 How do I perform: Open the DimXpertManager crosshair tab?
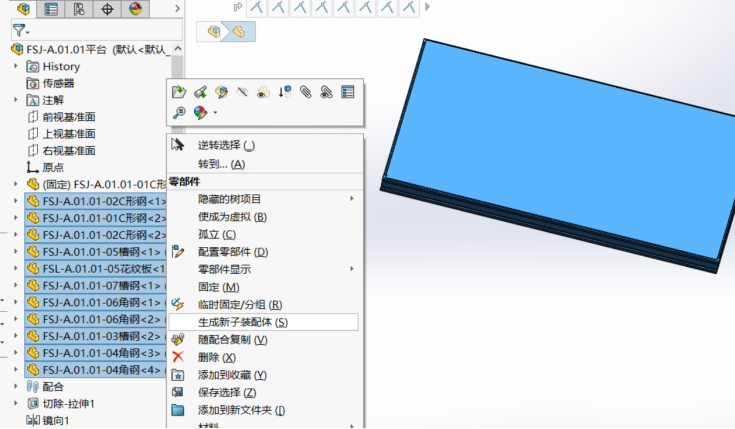tap(107, 9)
